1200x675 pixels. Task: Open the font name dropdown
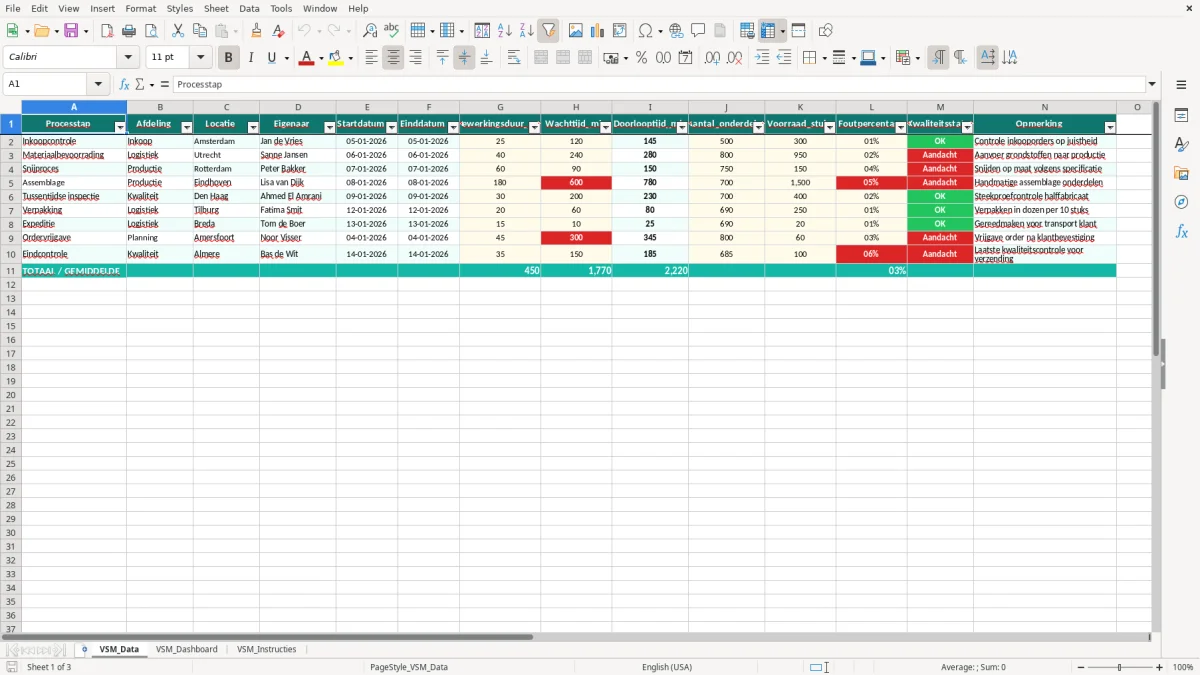tap(128, 58)
